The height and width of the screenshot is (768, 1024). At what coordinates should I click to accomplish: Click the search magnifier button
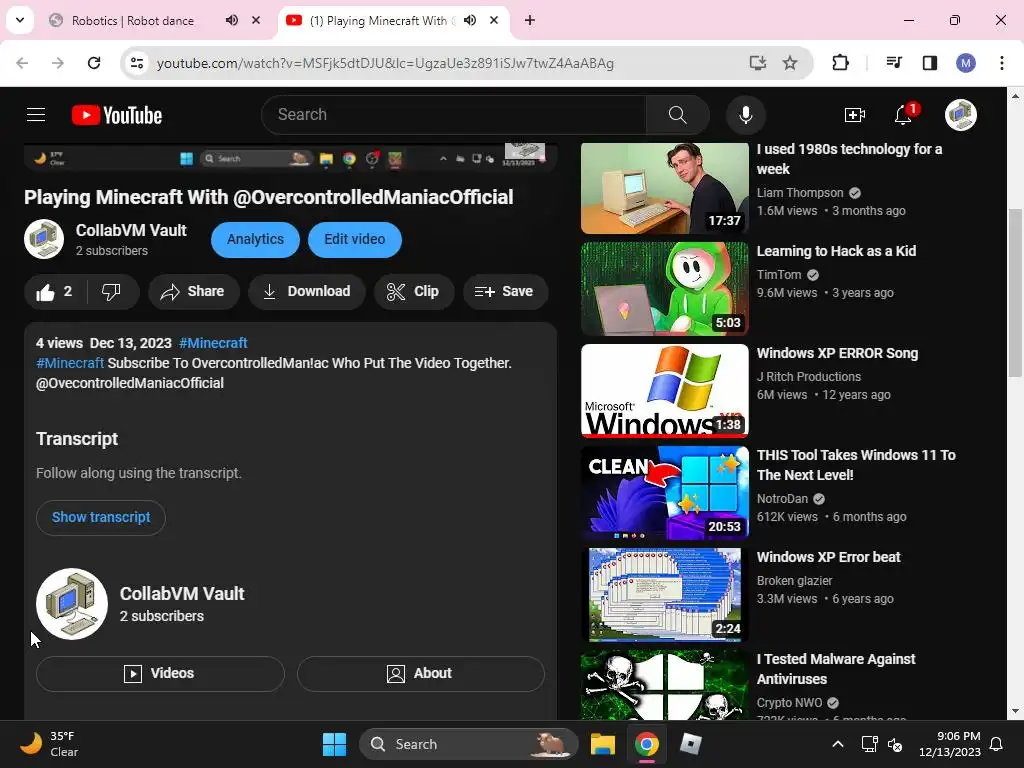678,115
